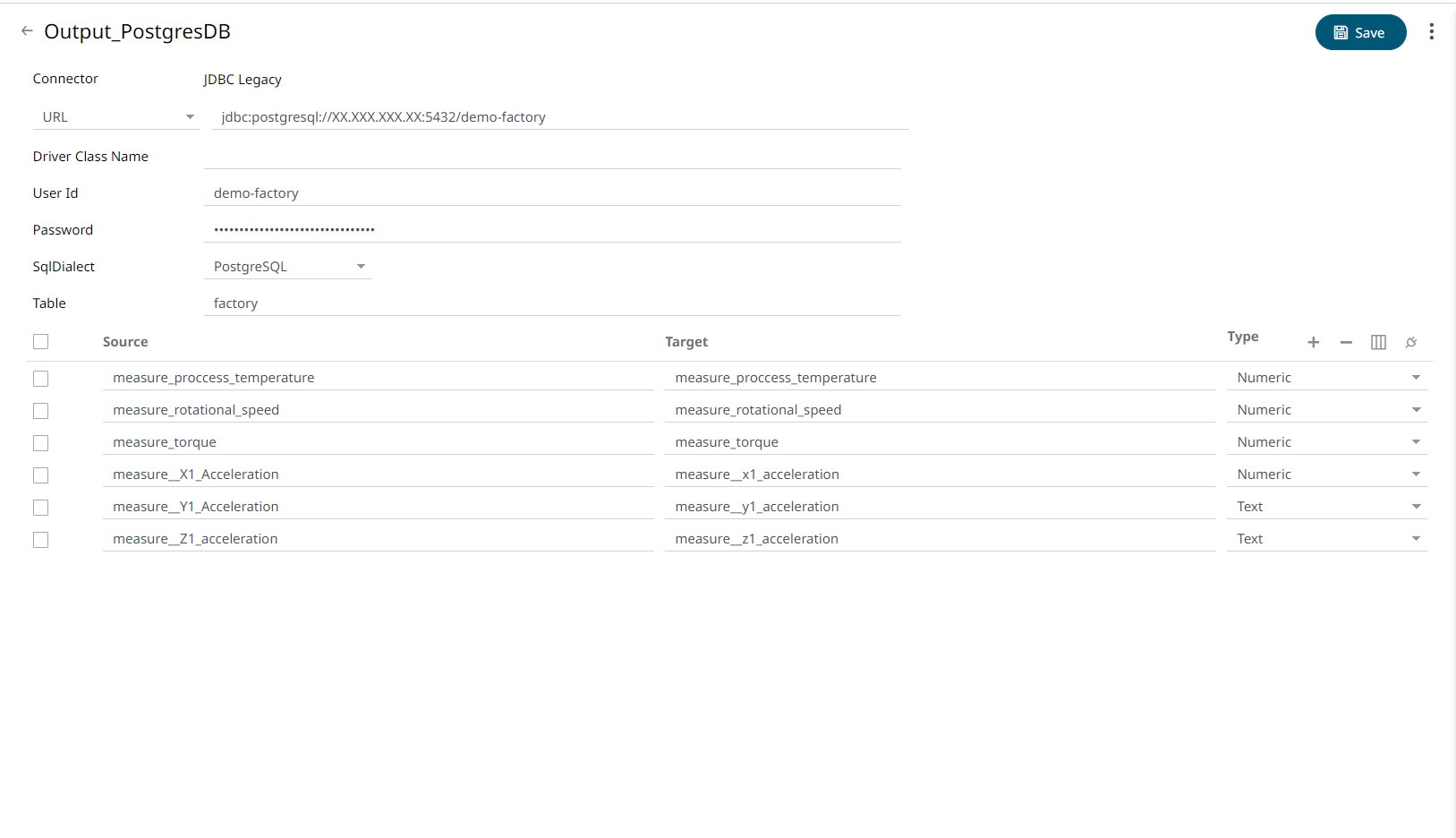
Task: Tick the measure__Z1_acceleration row checkbox
Action: coord(41,540)
